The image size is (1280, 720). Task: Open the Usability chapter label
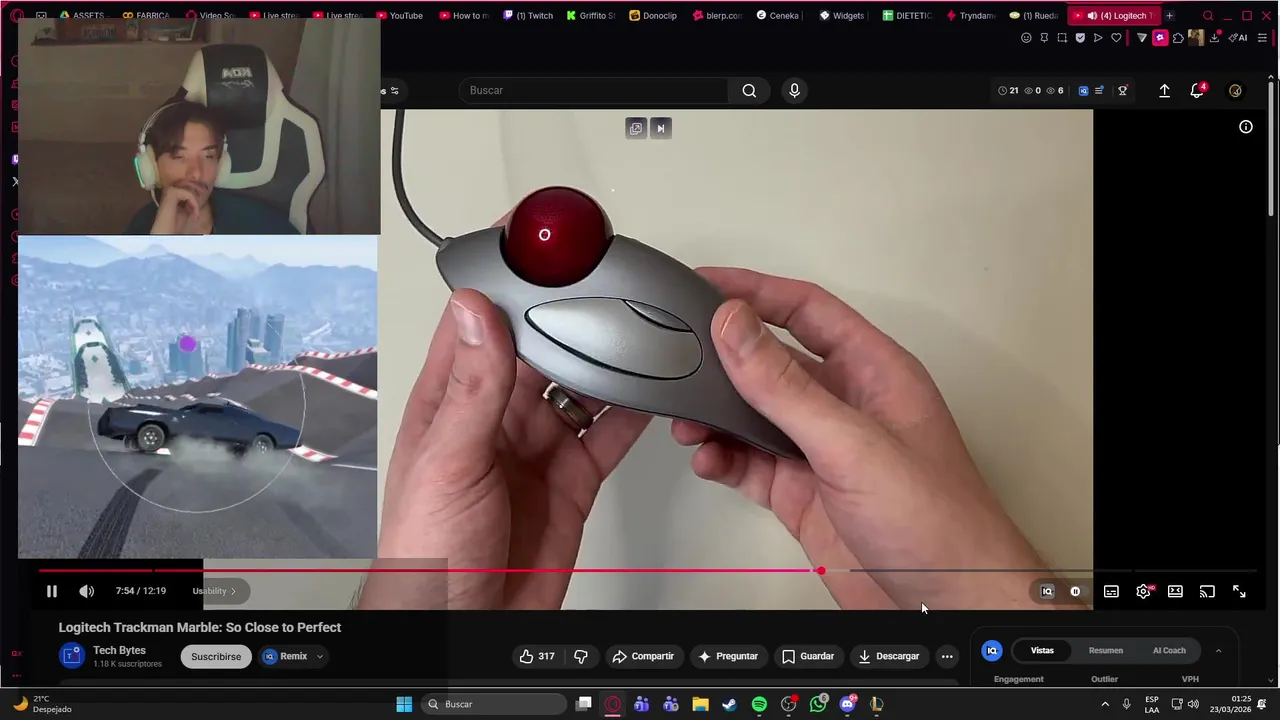point(214,591)
